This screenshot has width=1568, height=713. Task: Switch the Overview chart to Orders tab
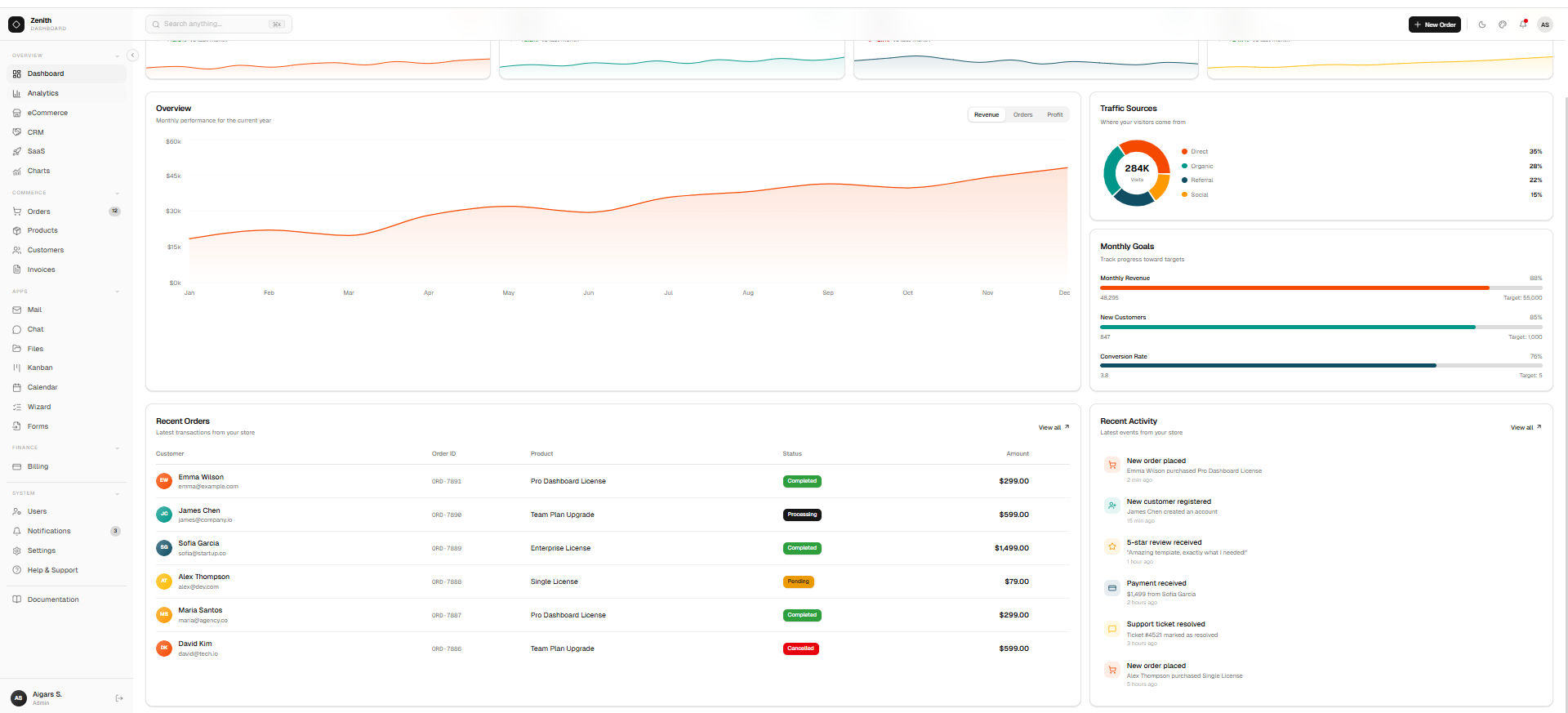[1023, 115]
